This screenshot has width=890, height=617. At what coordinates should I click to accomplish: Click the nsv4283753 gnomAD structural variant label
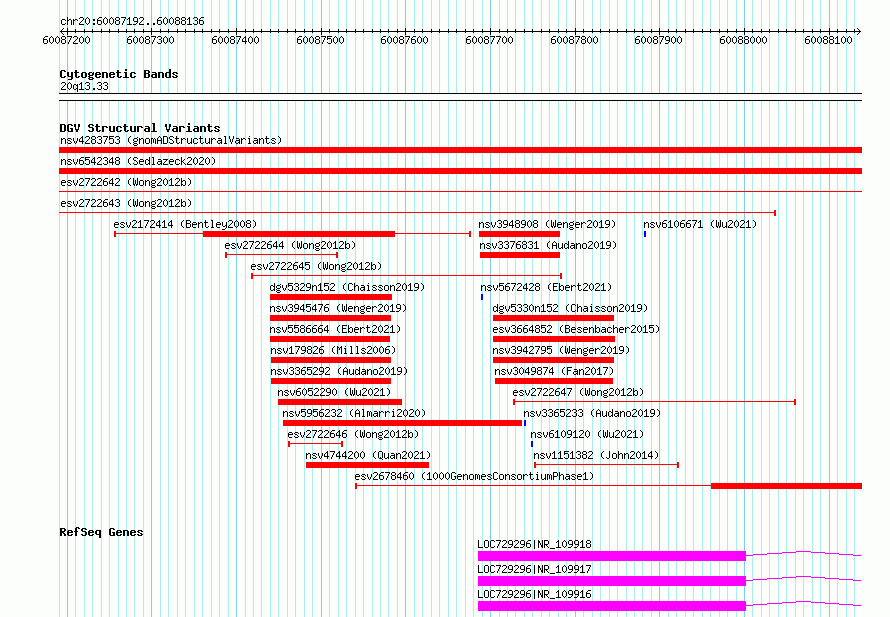[x=171, y=140]
